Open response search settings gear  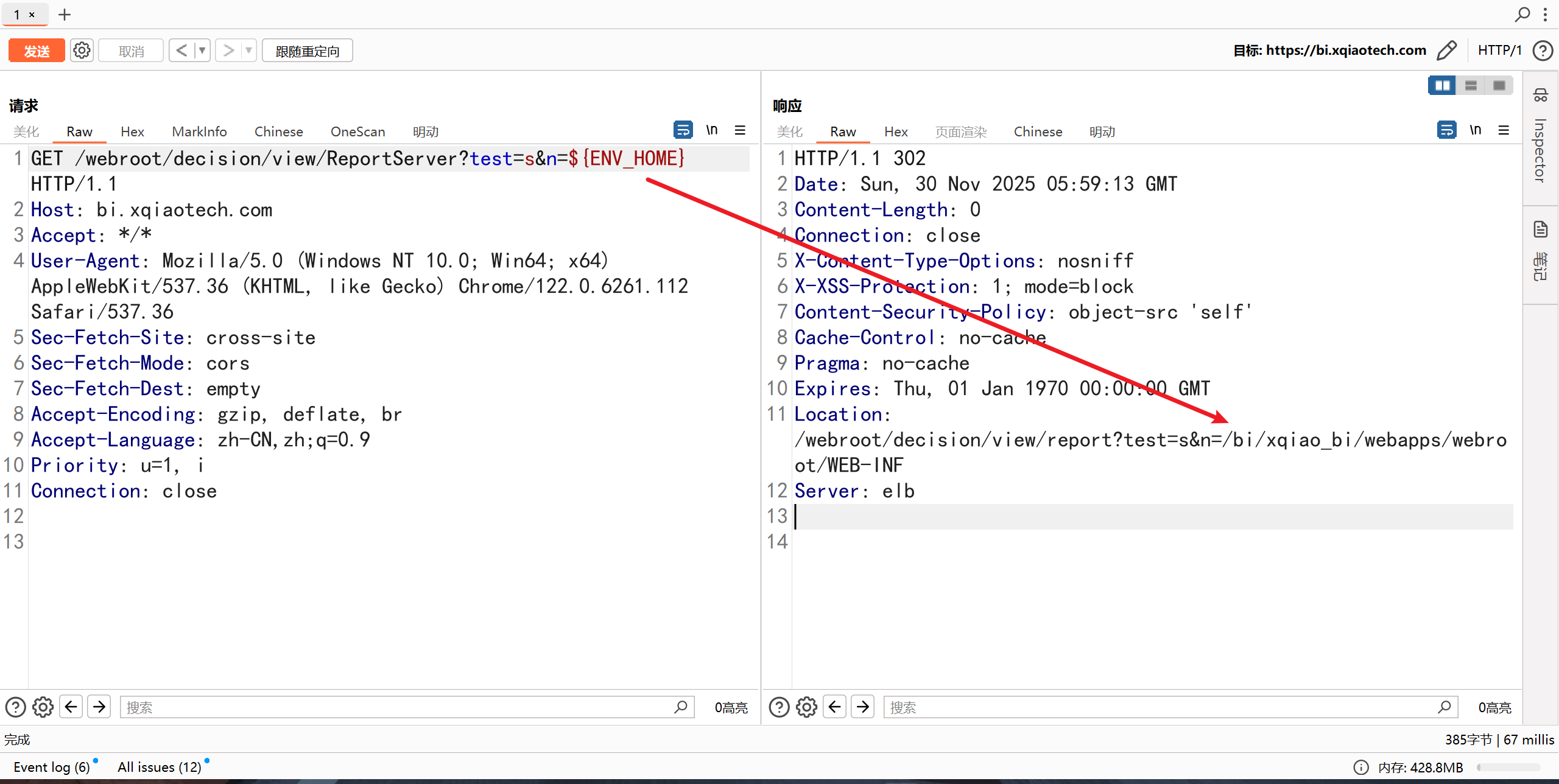[806, 707]
